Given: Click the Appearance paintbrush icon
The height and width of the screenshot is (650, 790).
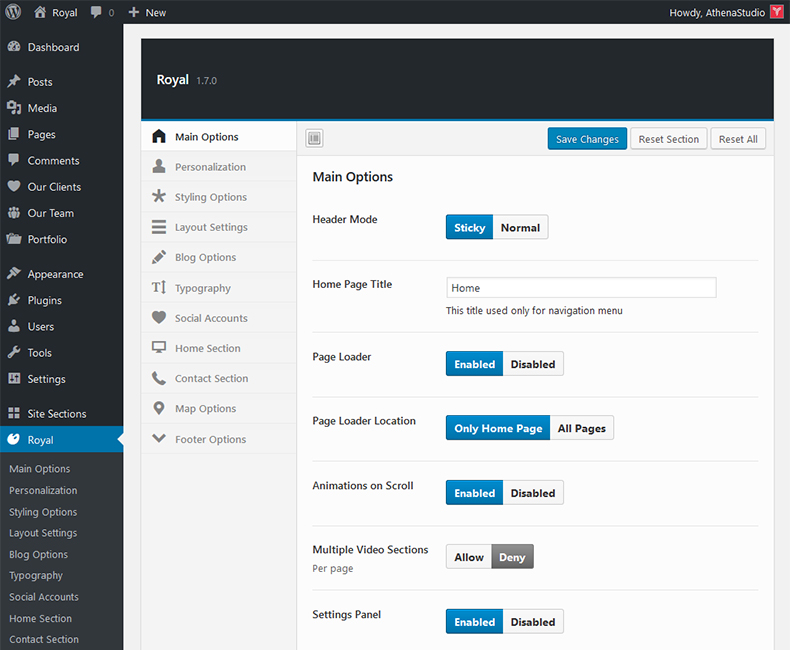Looking at the screenshot, I should coord(14,274).
